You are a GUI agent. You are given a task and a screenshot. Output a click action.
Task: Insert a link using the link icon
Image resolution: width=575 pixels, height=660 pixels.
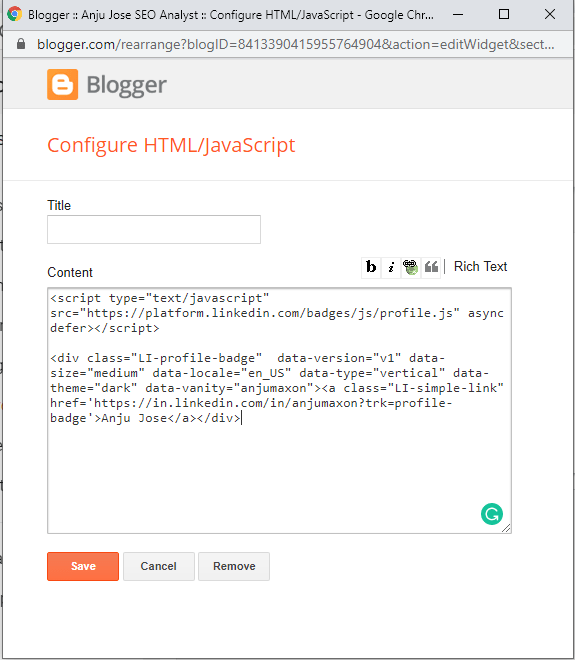(x=410, y=267)
